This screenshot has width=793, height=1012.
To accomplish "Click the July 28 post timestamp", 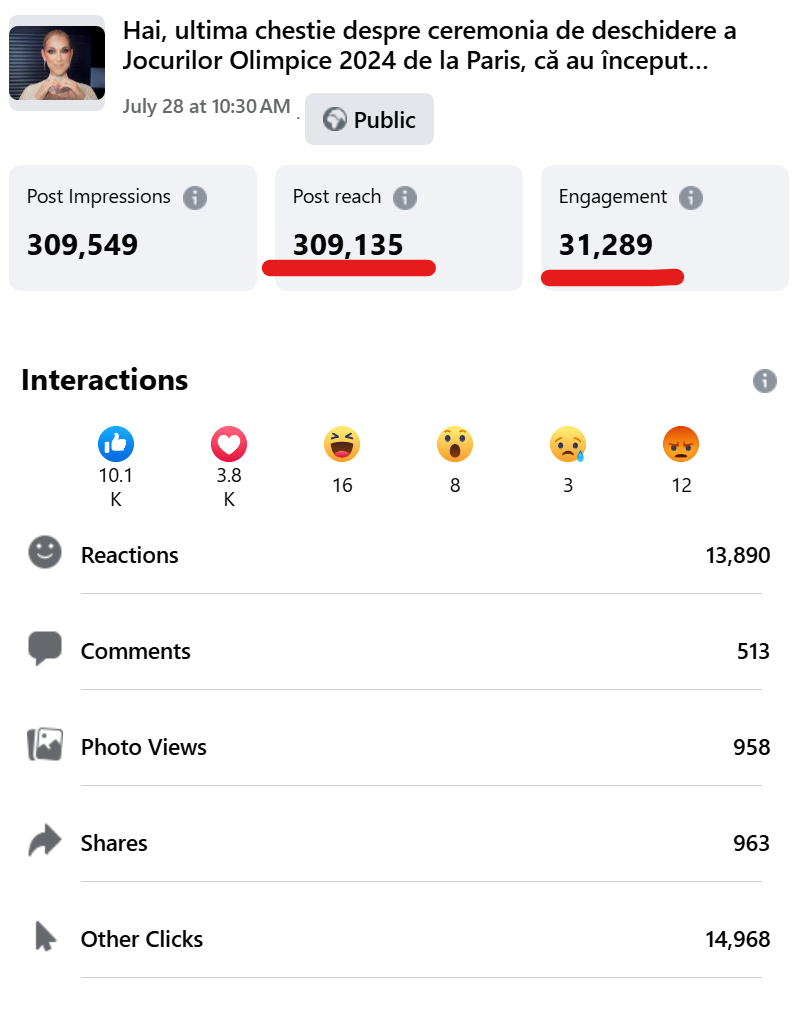I will click(206, 106).
